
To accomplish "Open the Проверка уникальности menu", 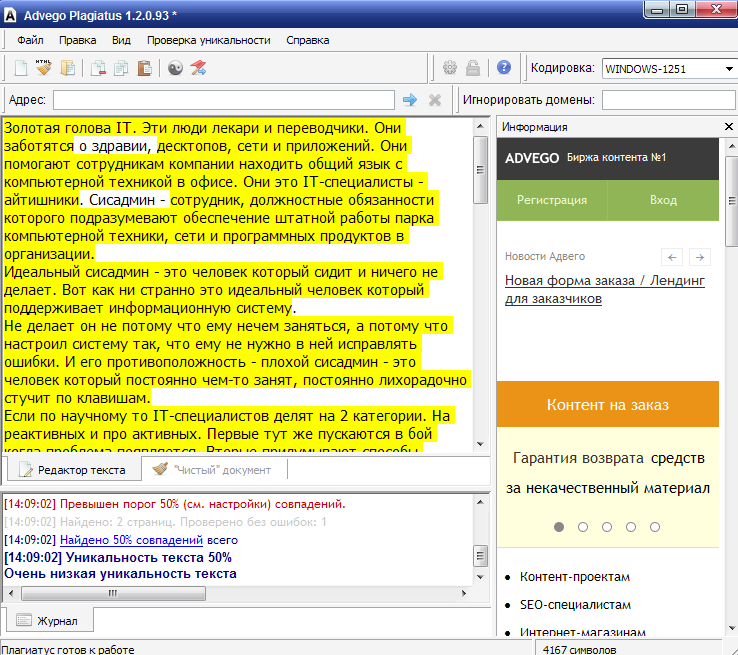I will [x=208, y=40].
